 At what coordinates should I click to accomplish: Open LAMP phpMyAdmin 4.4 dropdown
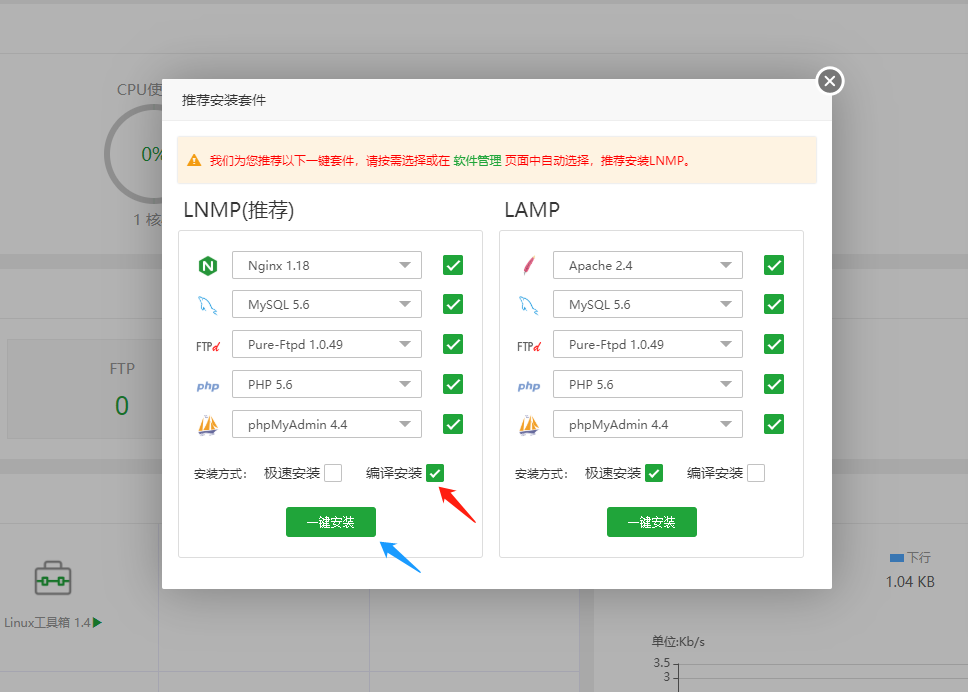tap(648, 424)
